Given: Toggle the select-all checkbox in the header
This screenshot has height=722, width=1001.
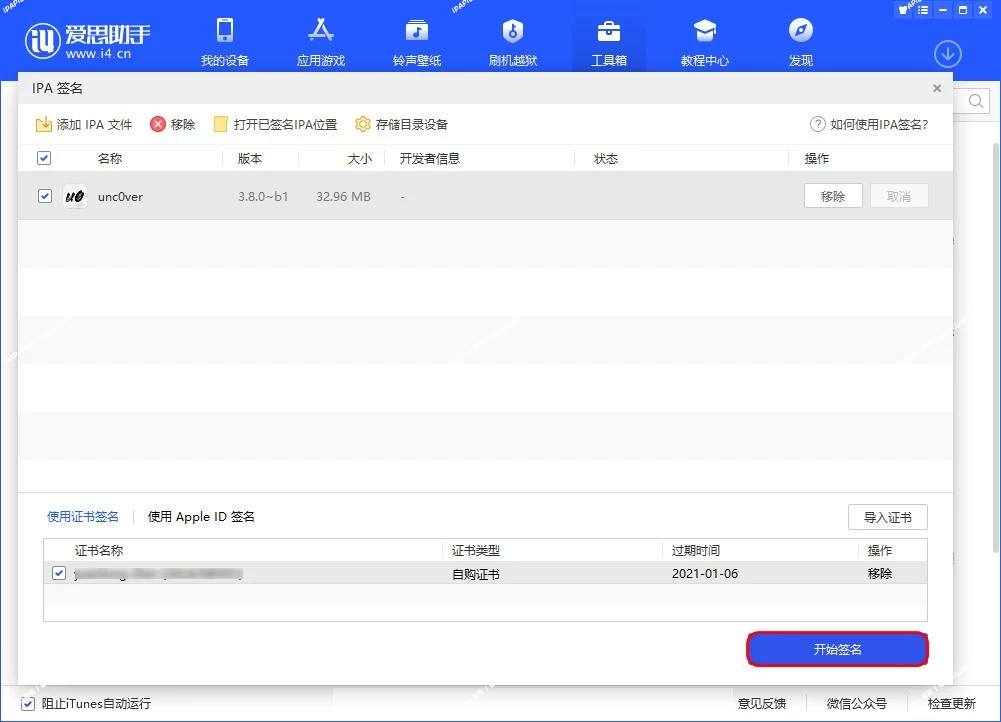Looking at the screenshot, I should (x=44, y=157).
